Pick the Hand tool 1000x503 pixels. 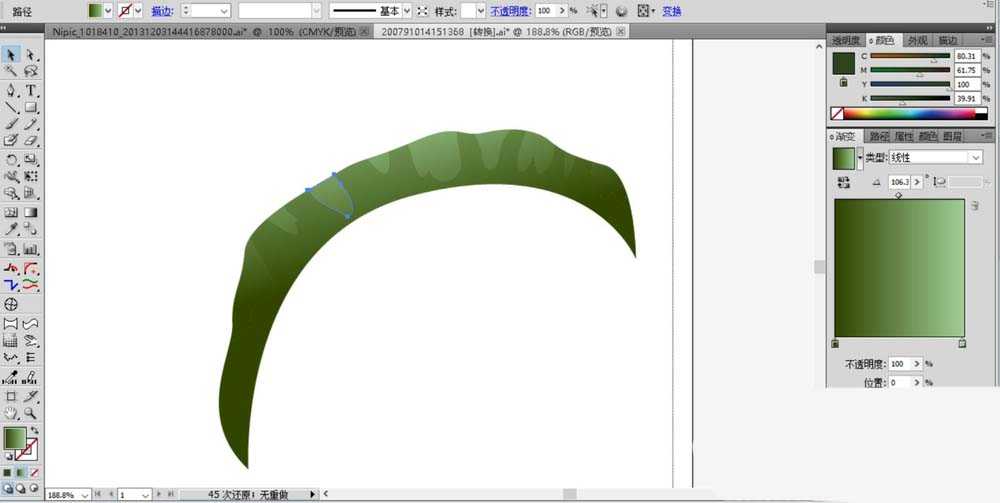pos(11,412)
